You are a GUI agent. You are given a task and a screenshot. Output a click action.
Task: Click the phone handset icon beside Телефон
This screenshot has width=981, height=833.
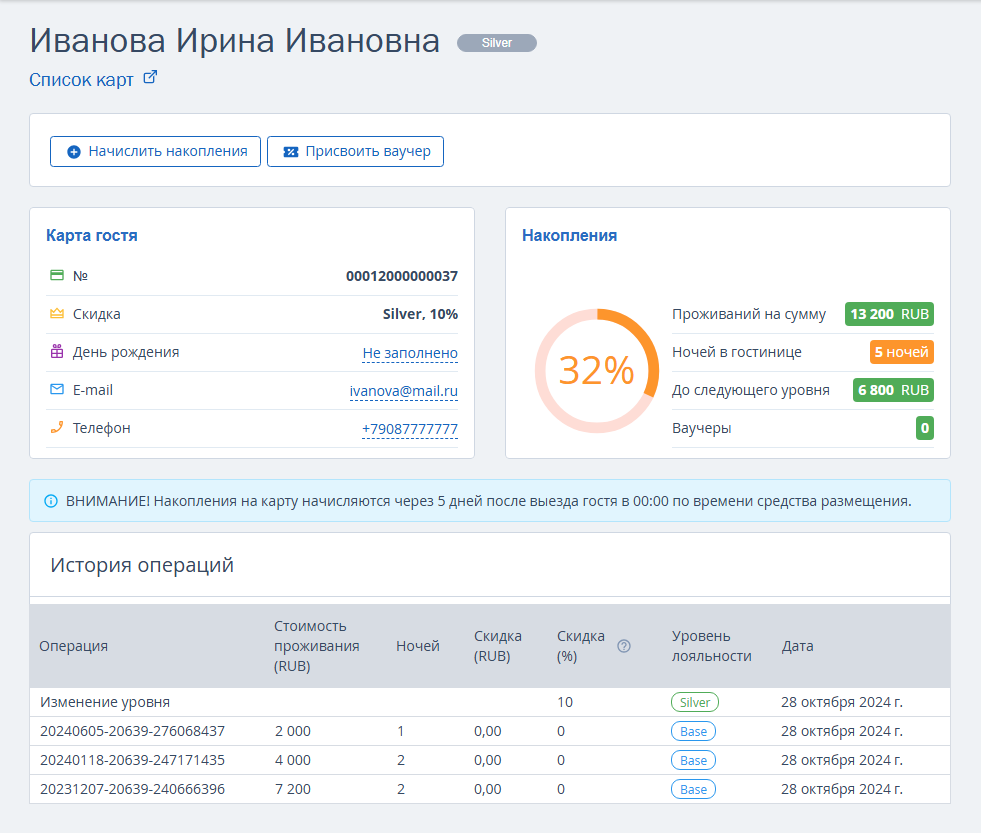click(x=57, y=427)
